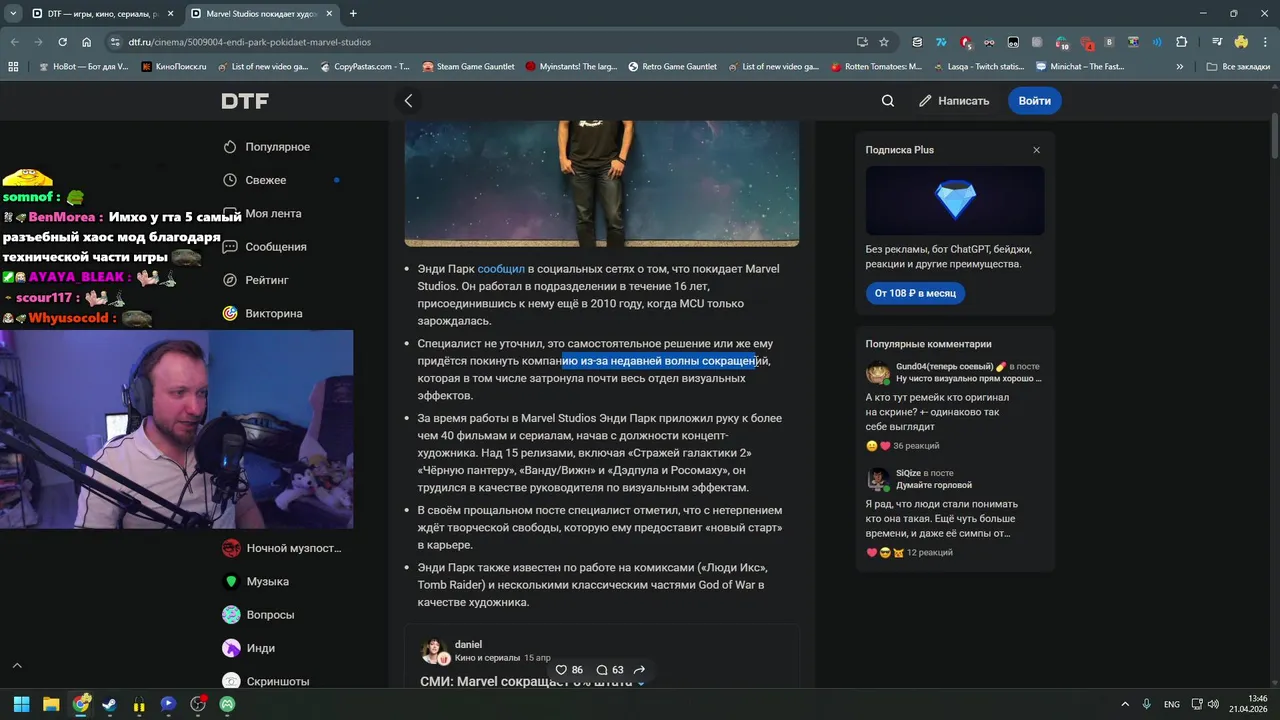Open File Explorer from the taskbar
Viewport: 1280px width, 720px height.
point(51,704)
